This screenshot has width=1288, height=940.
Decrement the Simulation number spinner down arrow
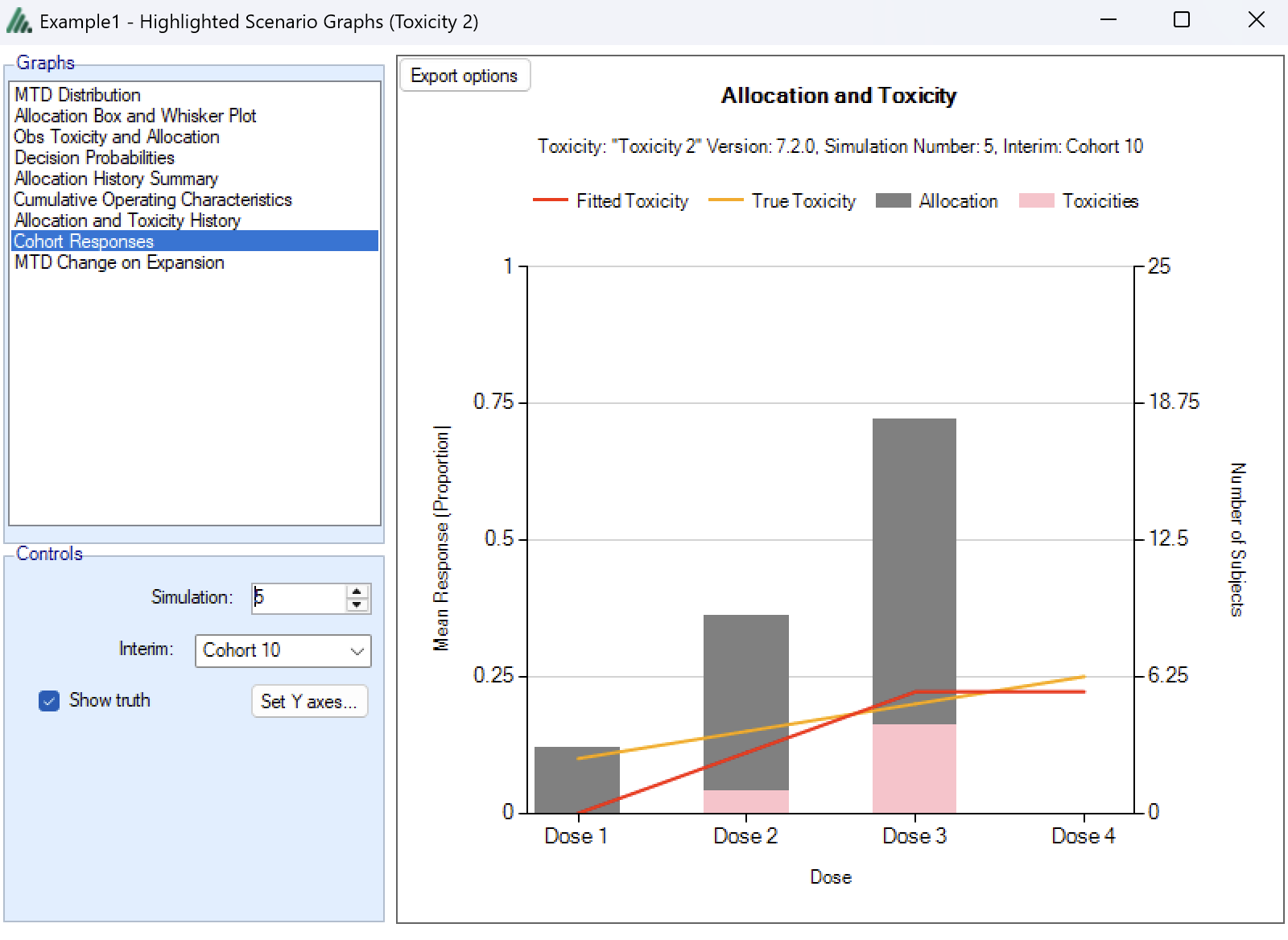pyautogui.click(x=357, y=605)
